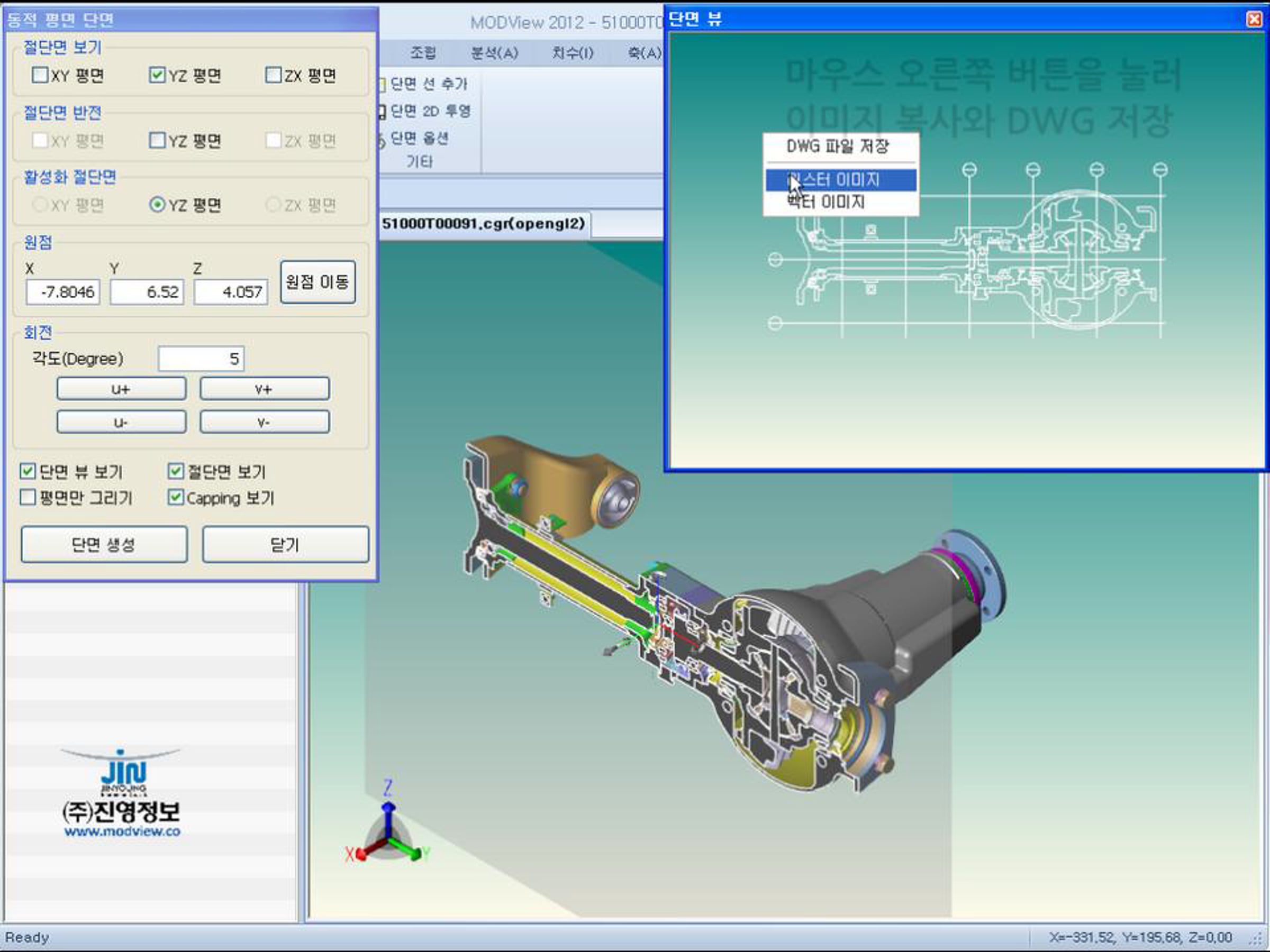The image size is (1270, 952).
Task: Click the 각도(Degree) input field
Action: (201, 359)
